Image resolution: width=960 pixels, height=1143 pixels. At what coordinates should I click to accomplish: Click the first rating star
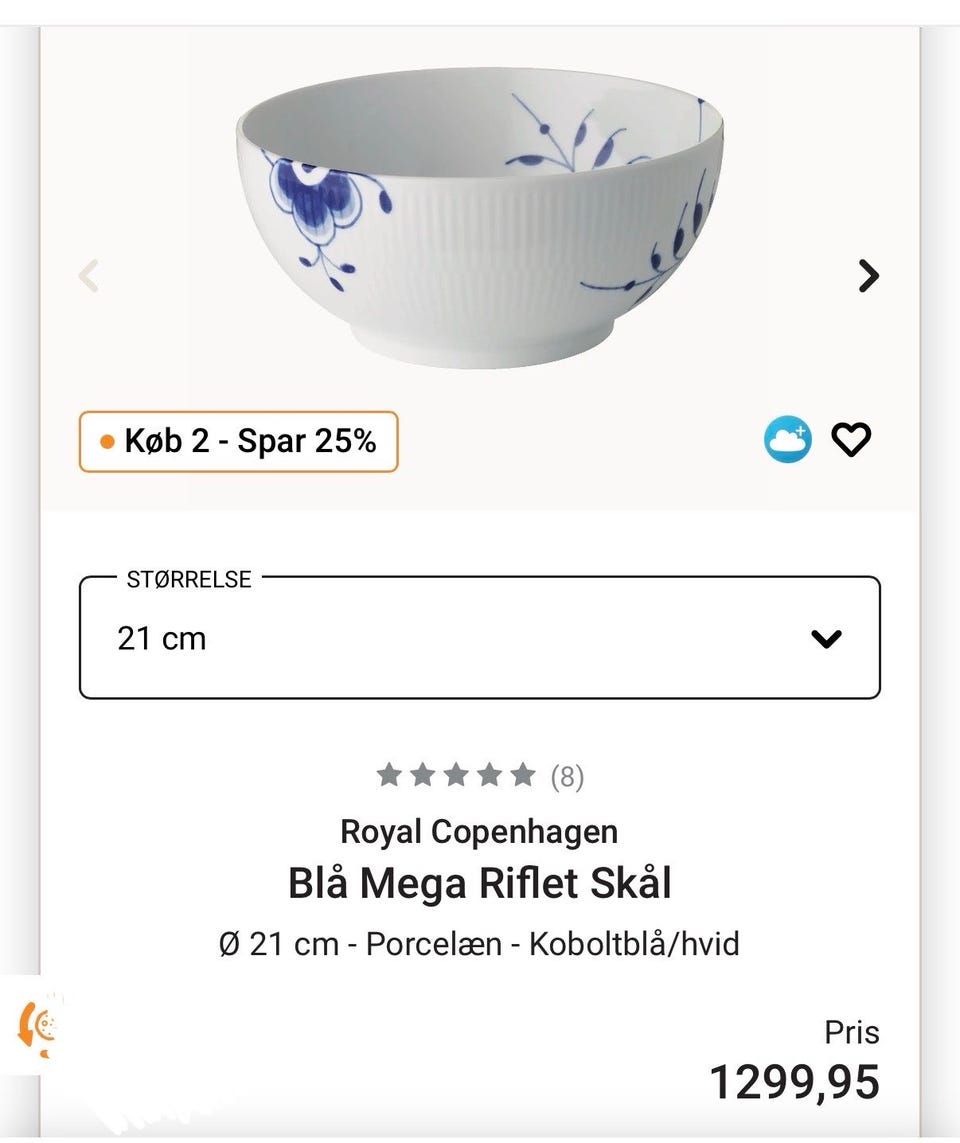pyautogui.click(x=390, y=775)
